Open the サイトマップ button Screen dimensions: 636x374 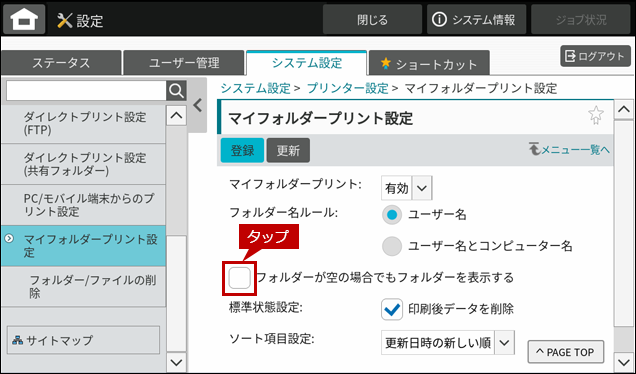tap(83, 340)
